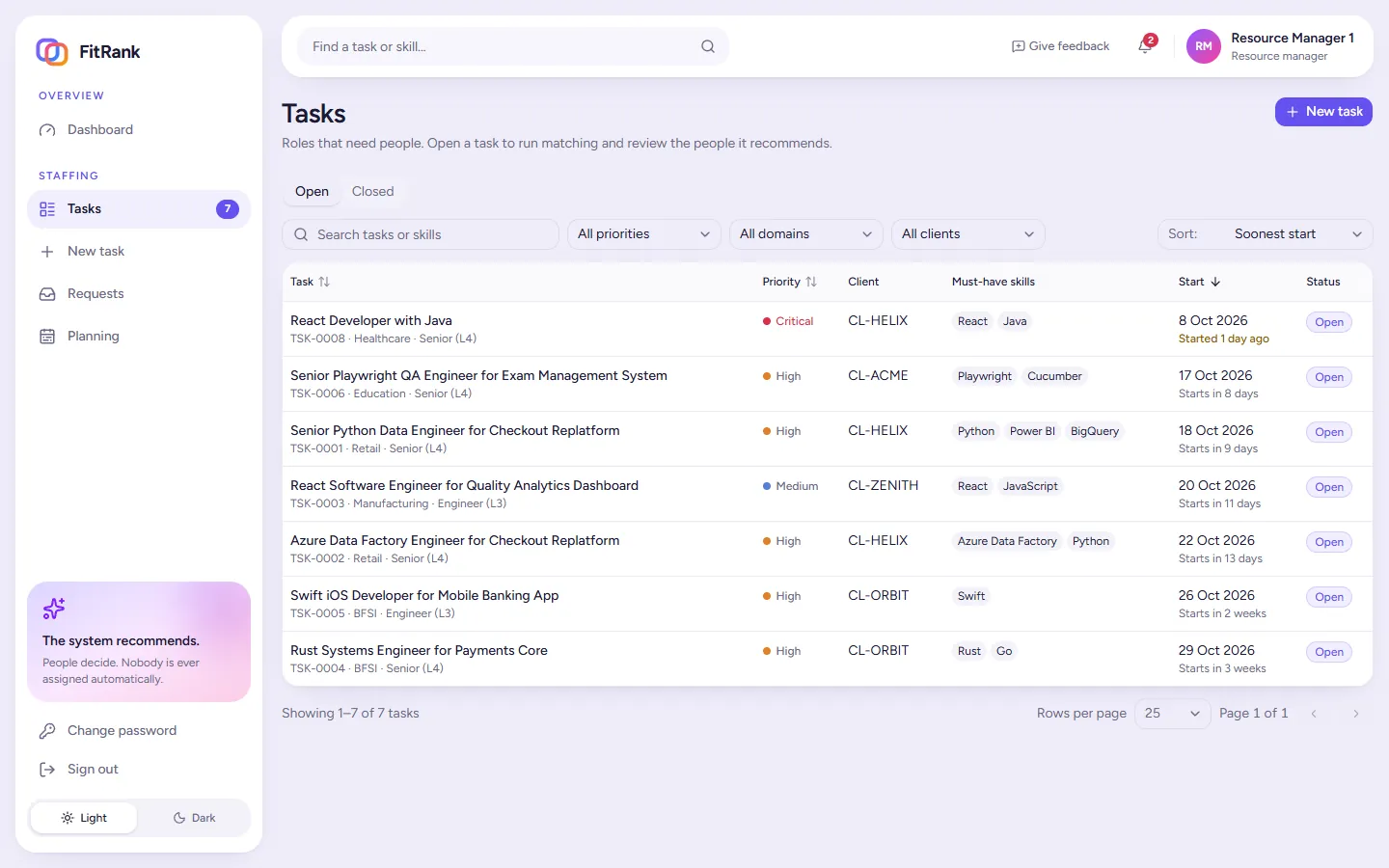Image resolution: width=1389 pixels, height=868 pixels.
Task: Click the RM user avatar
Action: click(x=1204, y=46)
